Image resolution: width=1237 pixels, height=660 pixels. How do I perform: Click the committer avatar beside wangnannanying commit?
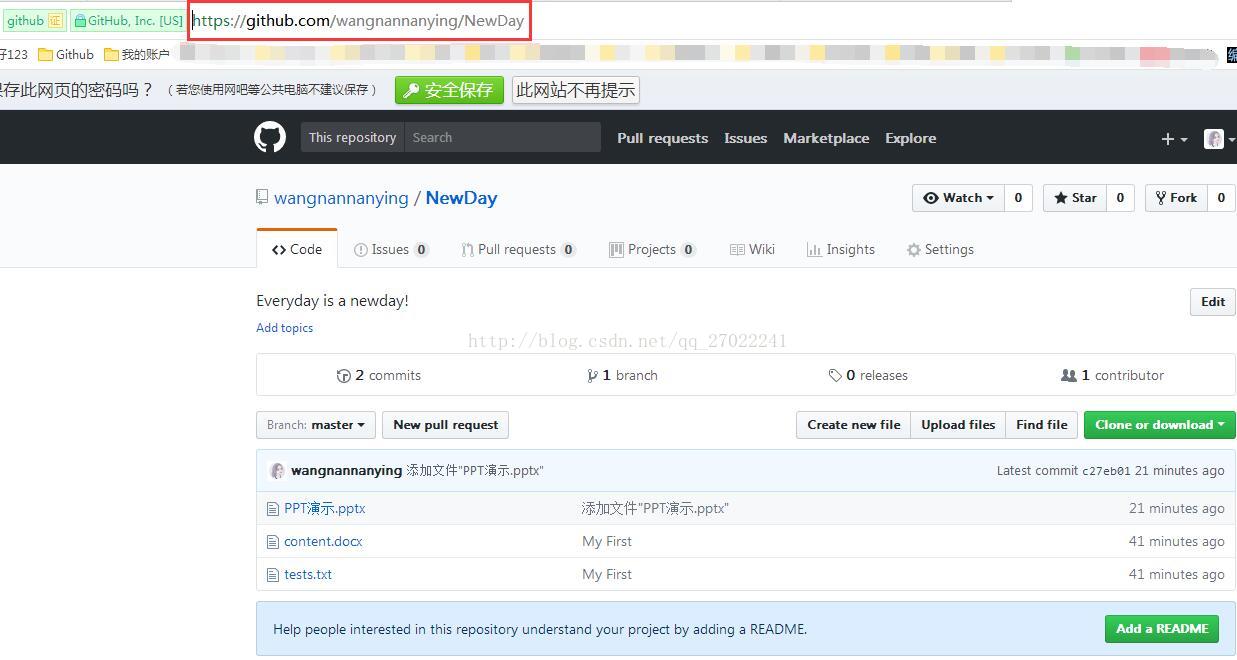pyautogui.click(x=277, y=470)
